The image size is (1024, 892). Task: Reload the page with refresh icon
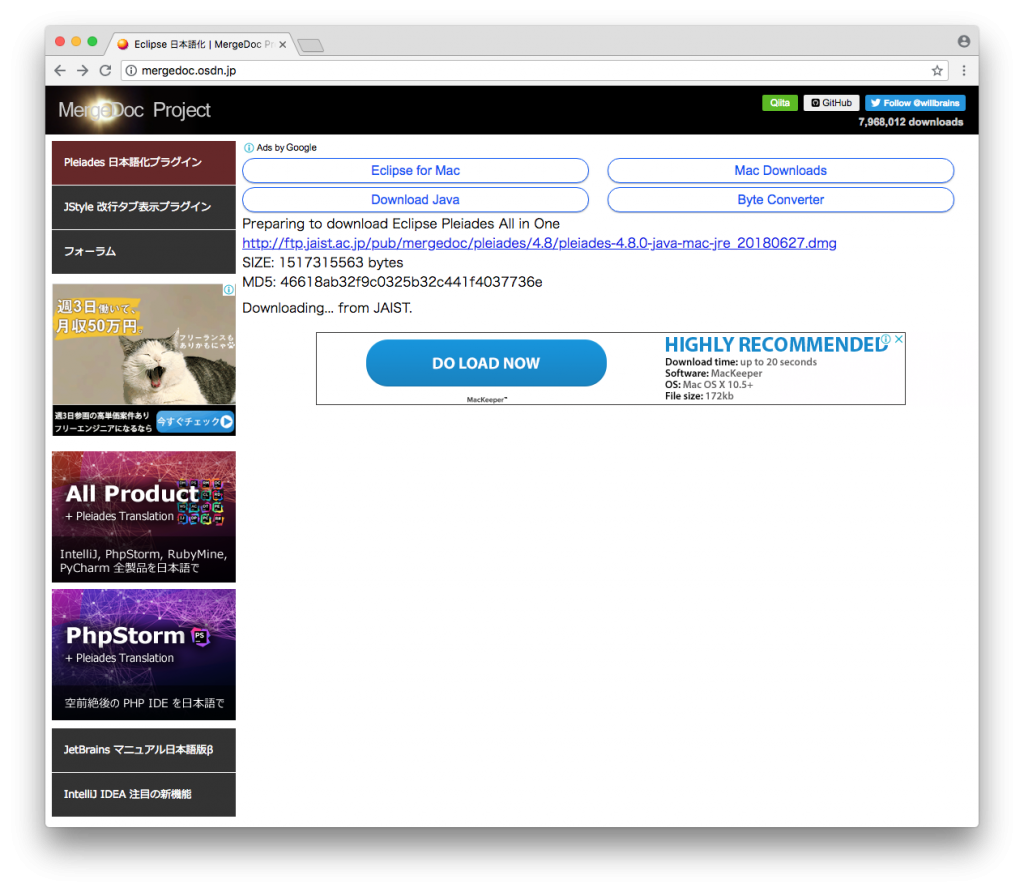point(105,71)
